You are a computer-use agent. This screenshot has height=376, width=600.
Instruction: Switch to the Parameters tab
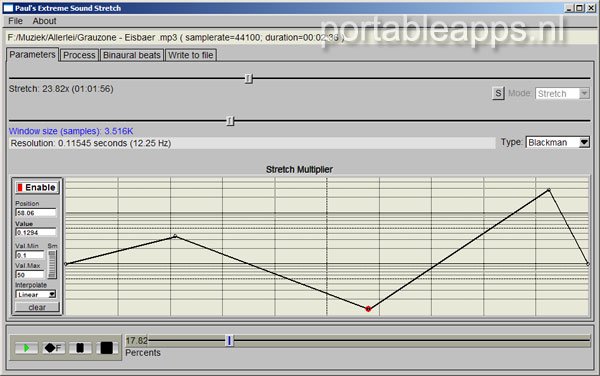(33, 55)
